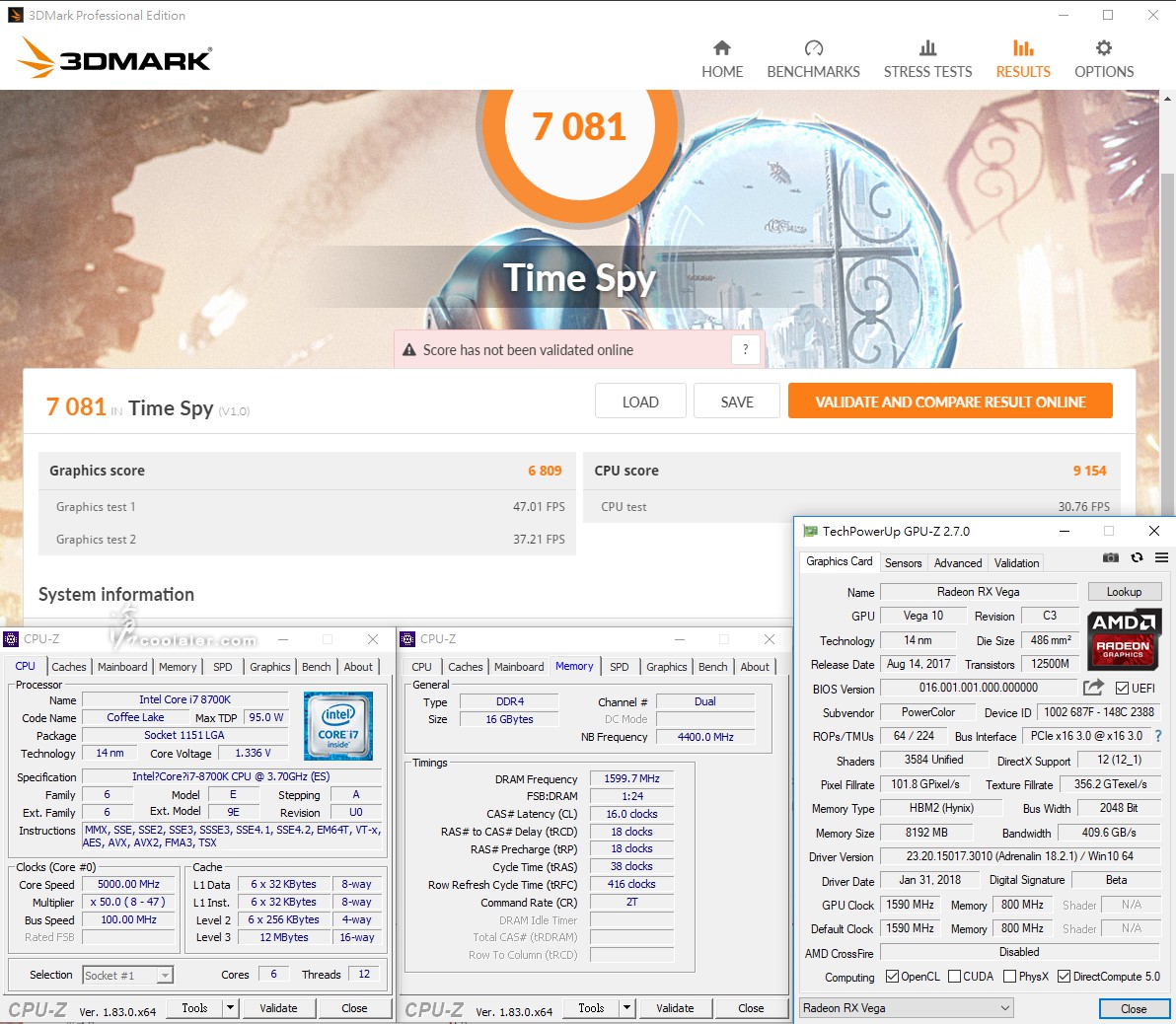Image resolution: width=1176 pixels, height=1024 pixels.
Task: Click the LOAD button in 3DMark
Action: pyautogui.click(x=640, y=402)
